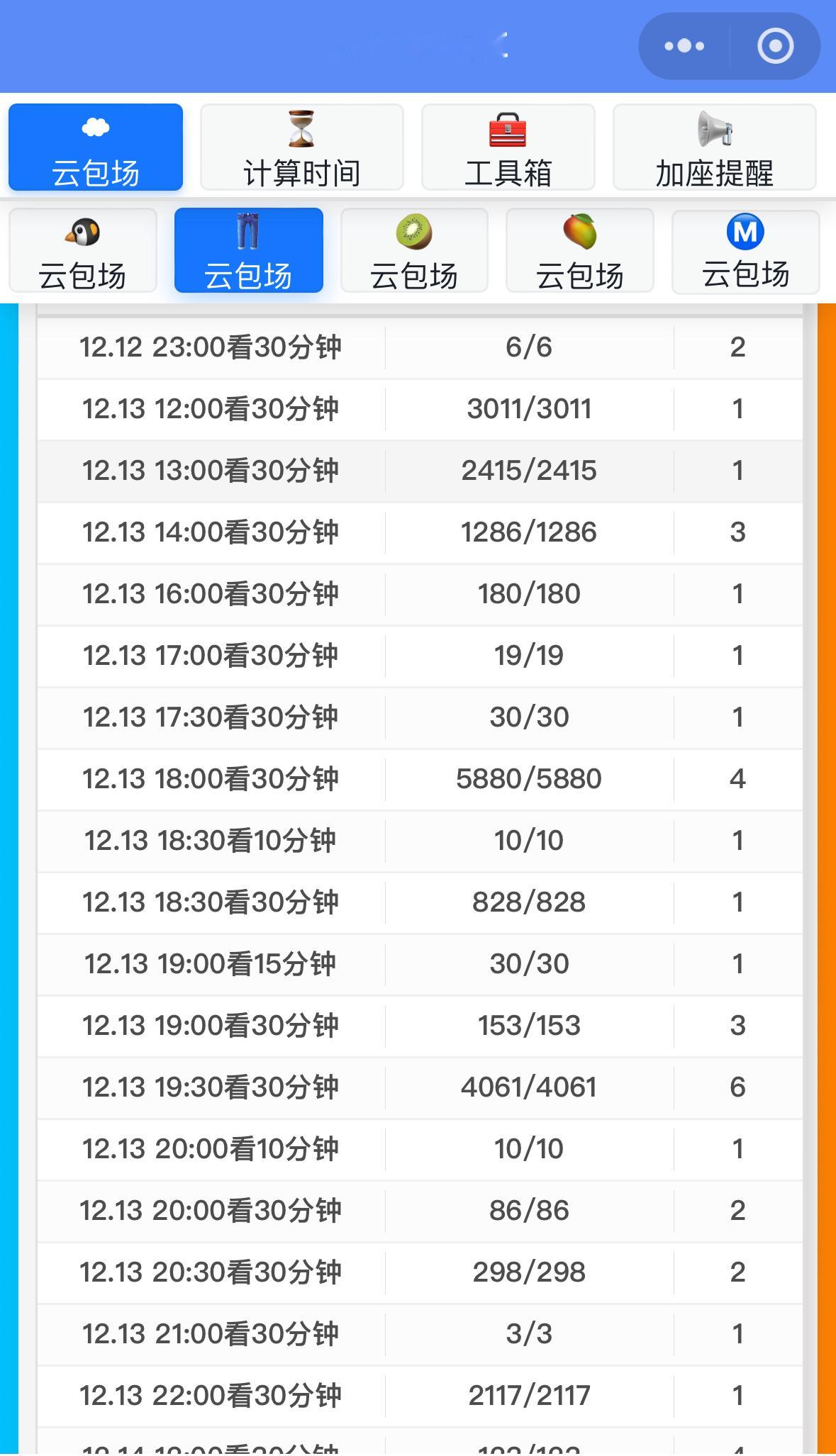Tap the 5880/5880 availability cell

pyautogui.click(x=529, y=779)
